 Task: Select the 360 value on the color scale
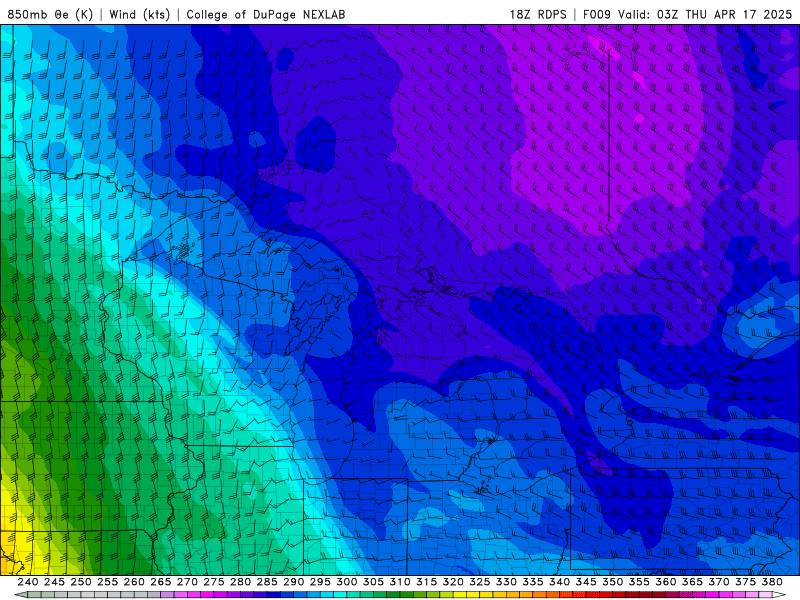(665, 582)
